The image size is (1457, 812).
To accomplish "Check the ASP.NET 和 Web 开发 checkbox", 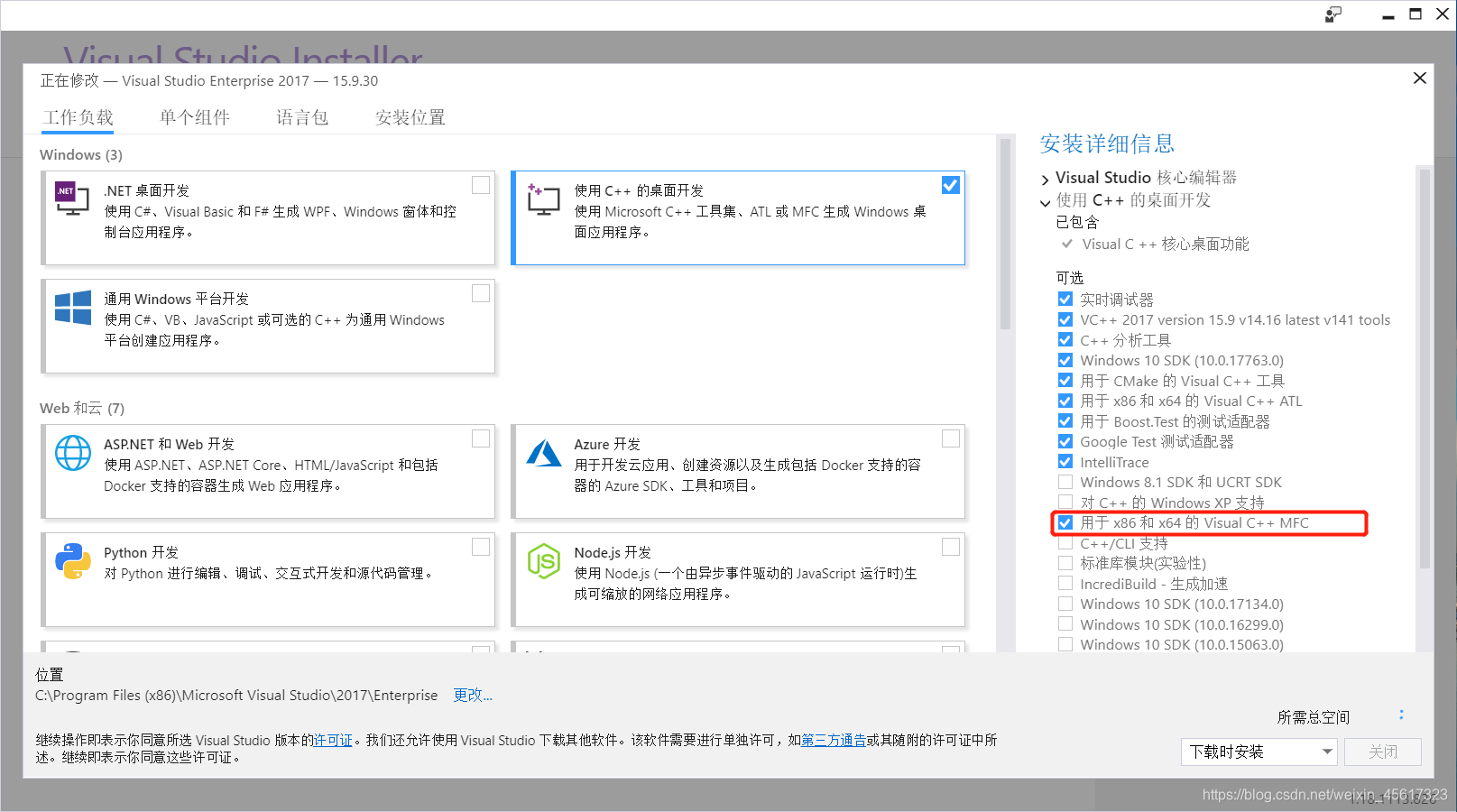I will pyautogui.click(x=481, y=438).
